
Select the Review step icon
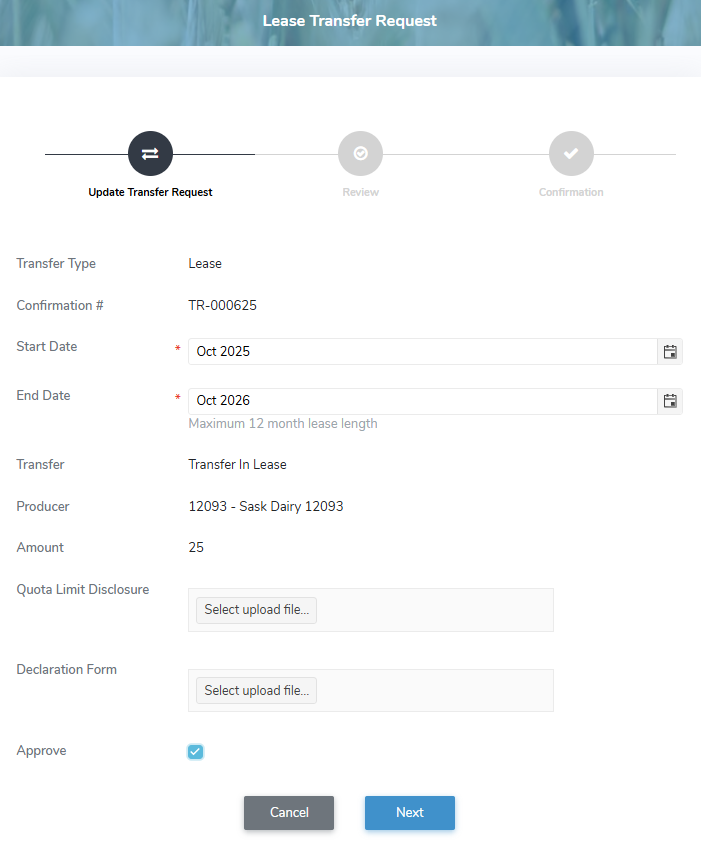pyautogui.click(x=360, y=153)
